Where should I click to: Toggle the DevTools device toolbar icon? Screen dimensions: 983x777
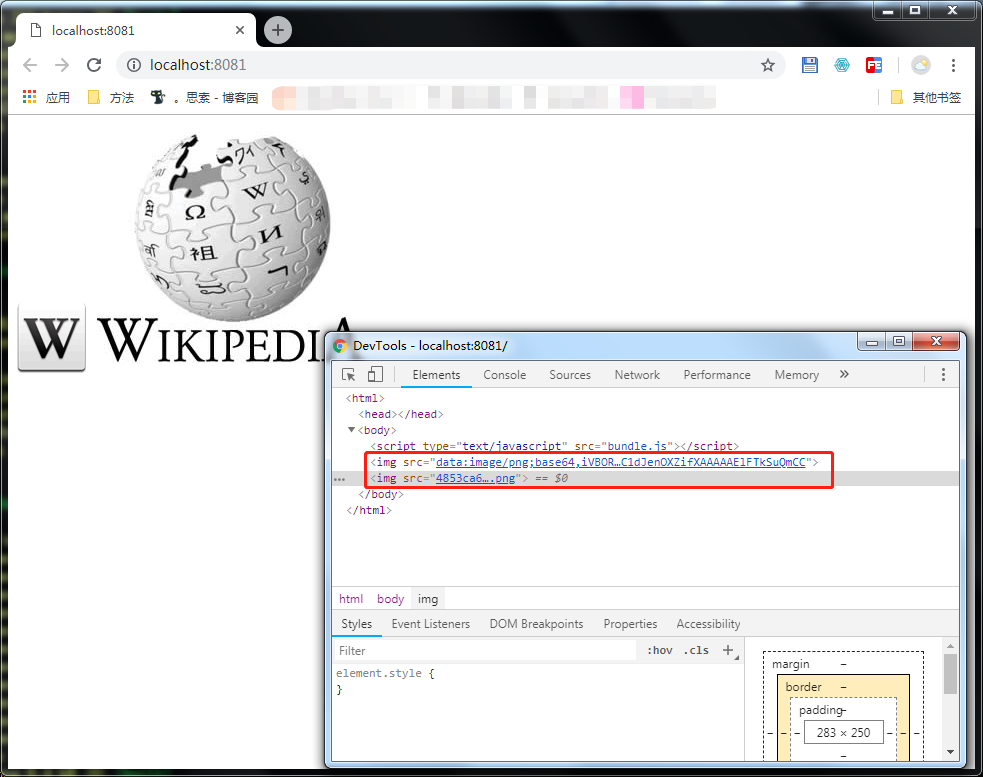point(375,374)
